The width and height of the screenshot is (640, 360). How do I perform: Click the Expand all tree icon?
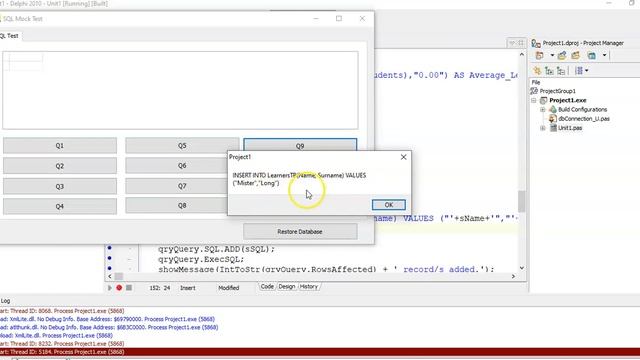click(x=549, y=71)
